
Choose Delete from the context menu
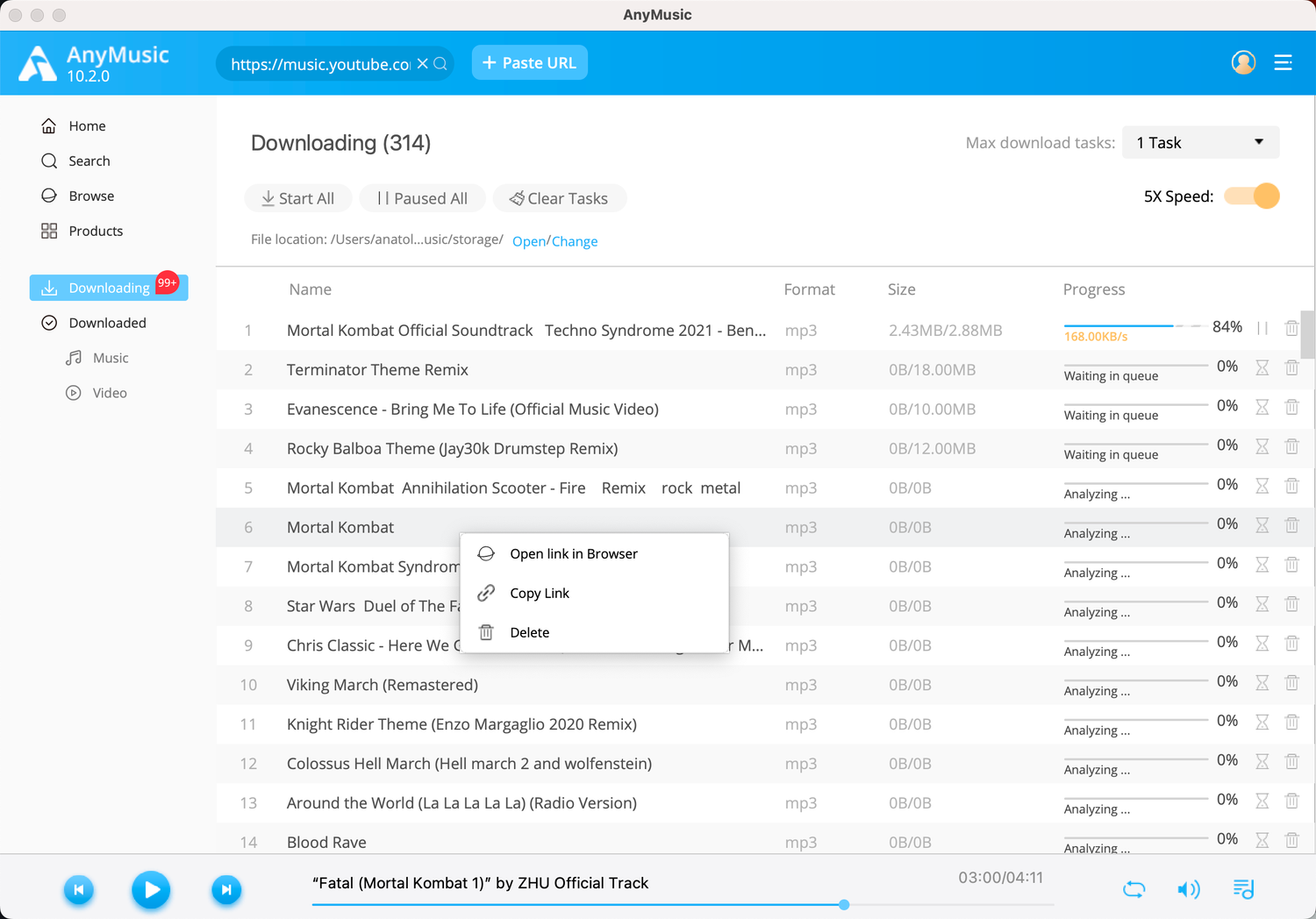[594, 633]
